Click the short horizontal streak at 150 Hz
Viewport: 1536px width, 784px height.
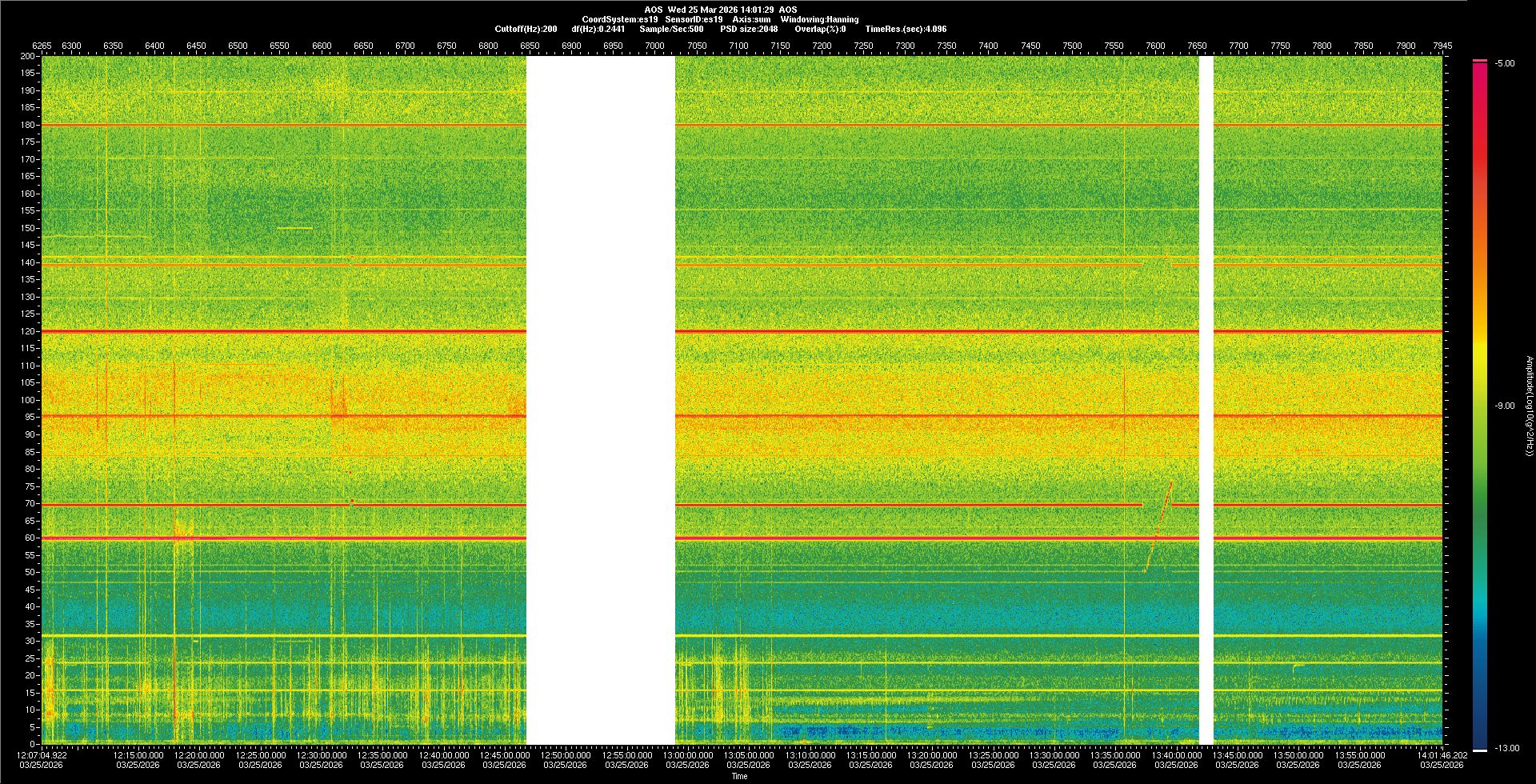(x=294, y=228)
